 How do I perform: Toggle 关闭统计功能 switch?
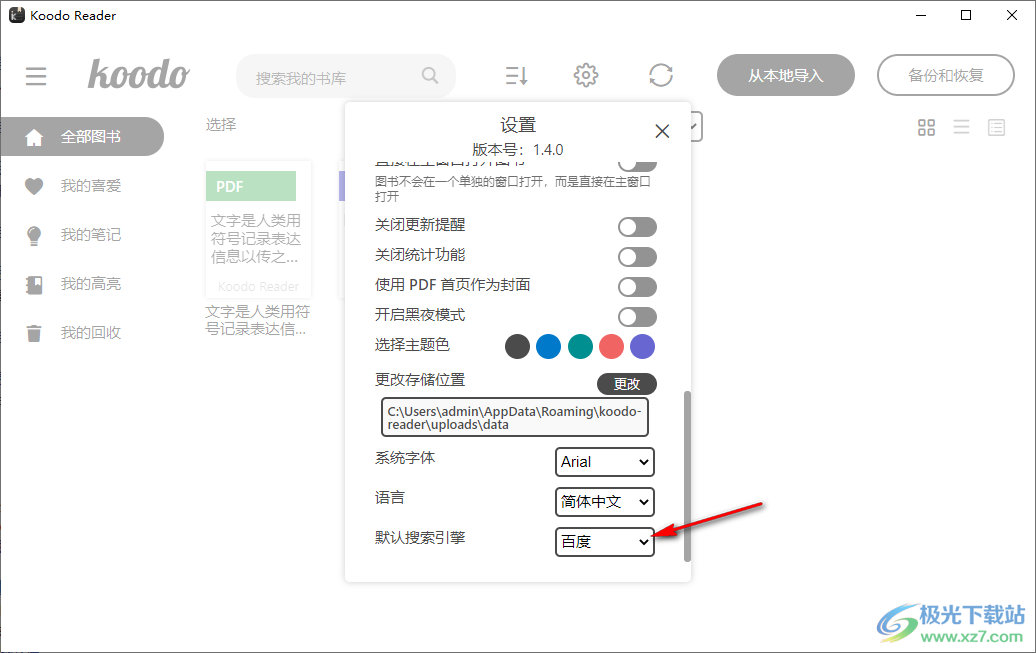[638, 256]
